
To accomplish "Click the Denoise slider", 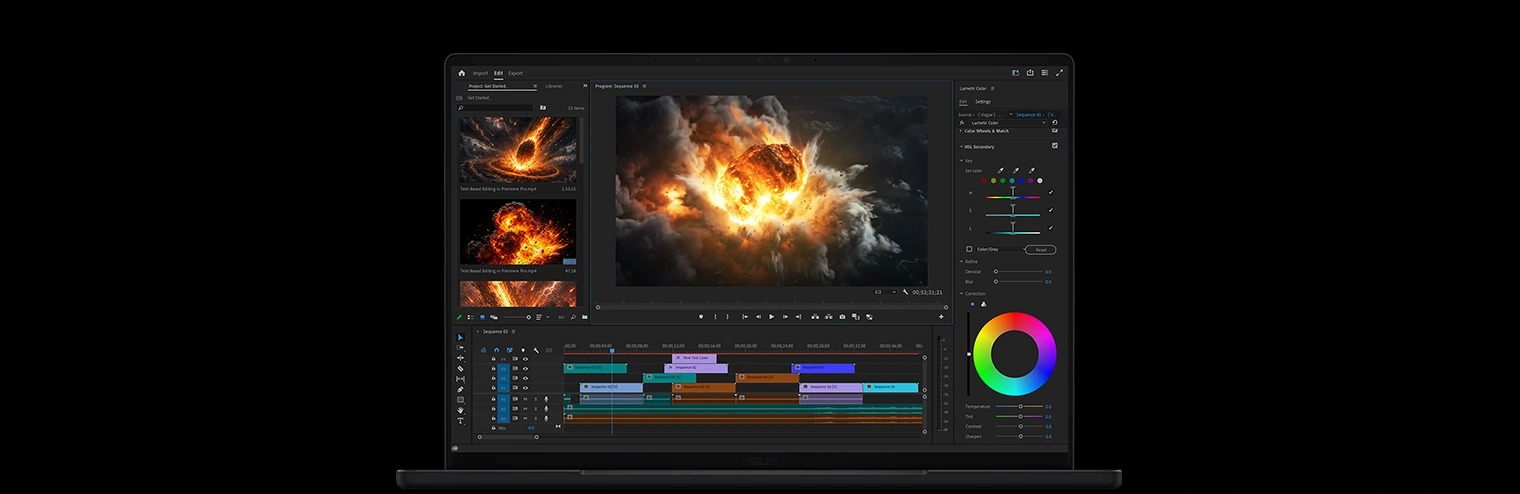I will (1017, 271).
